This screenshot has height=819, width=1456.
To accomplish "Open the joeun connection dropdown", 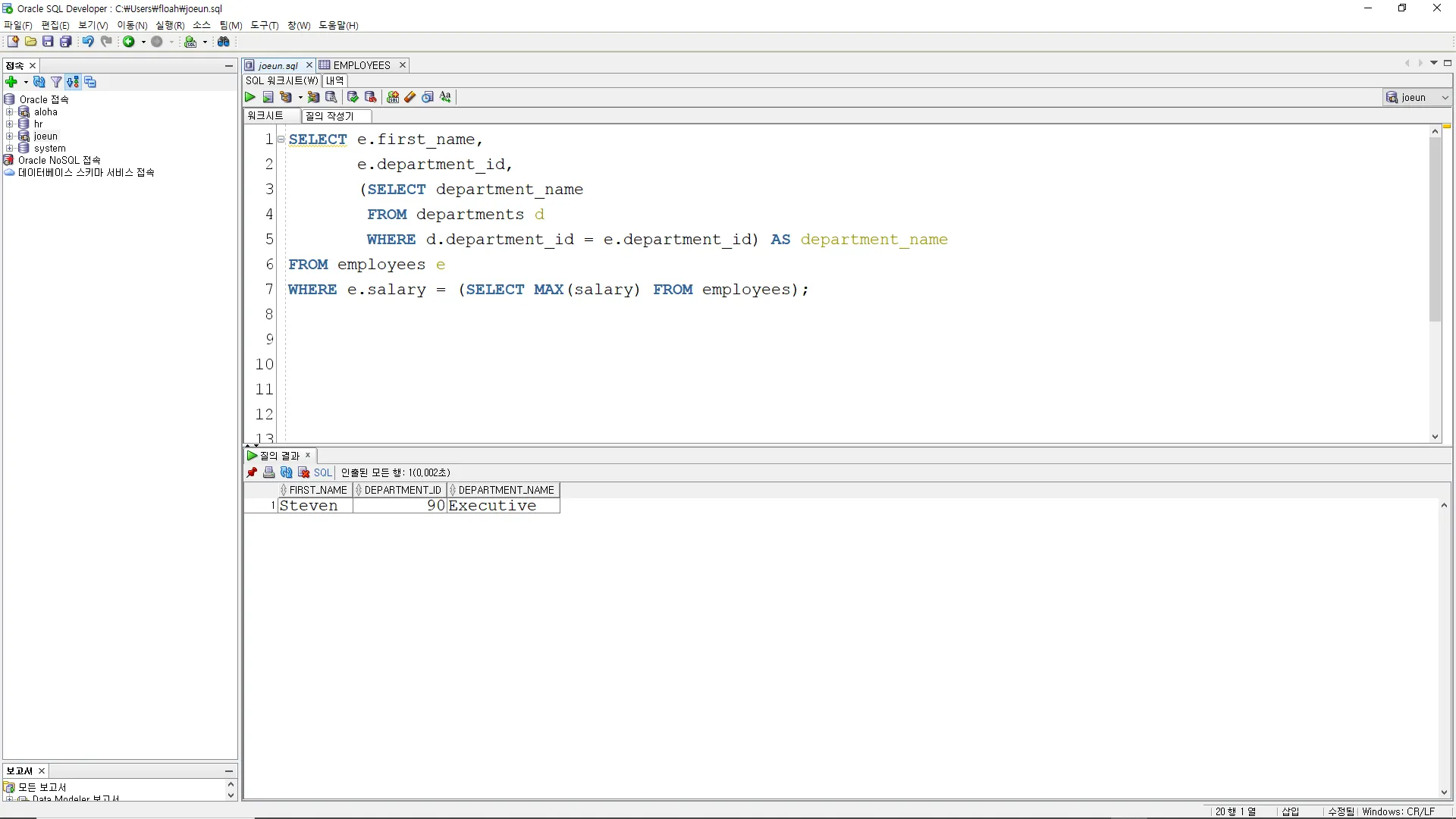I will [1445, 97].
